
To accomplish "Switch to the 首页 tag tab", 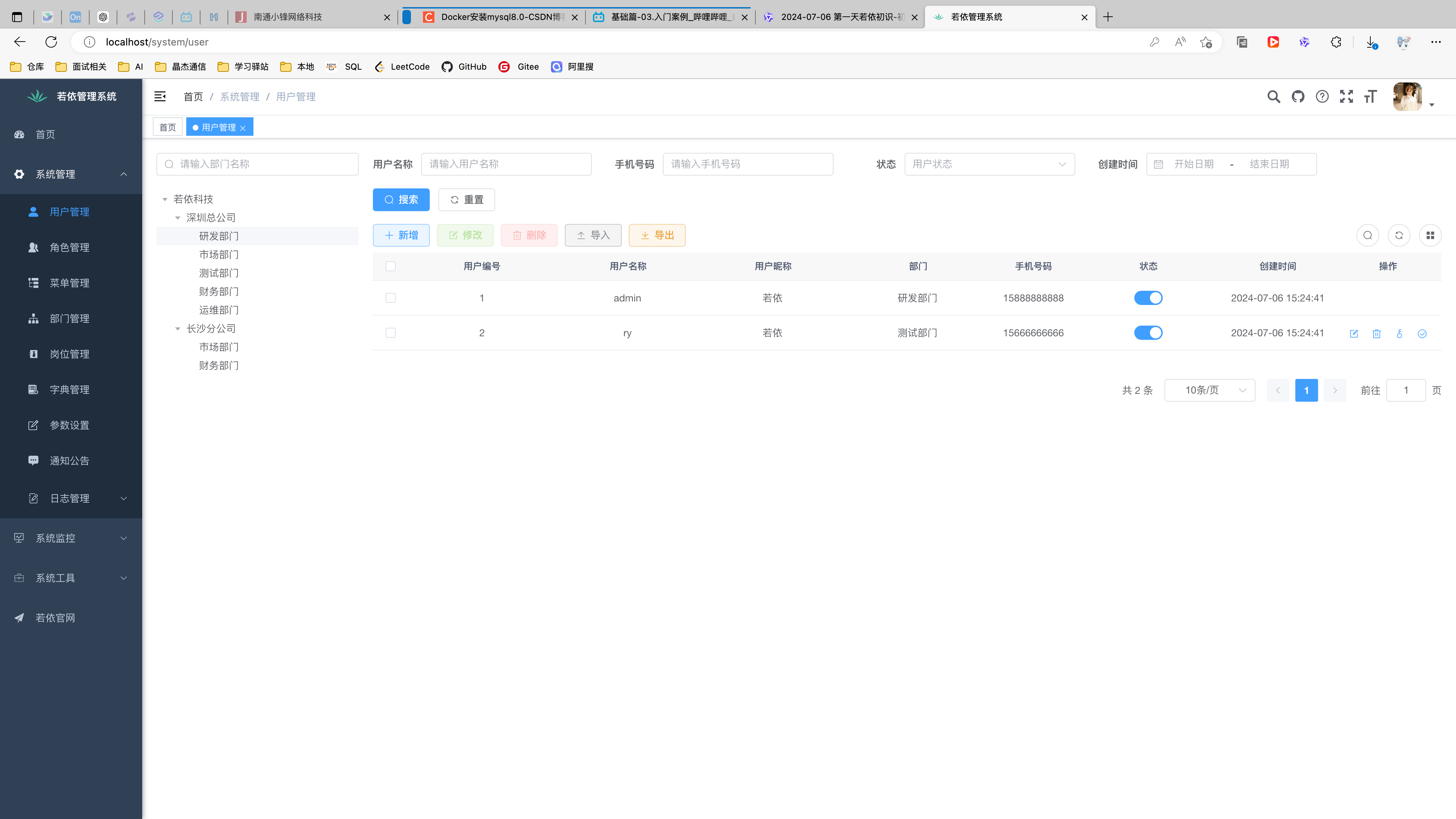I will click(x=167, y=127).
